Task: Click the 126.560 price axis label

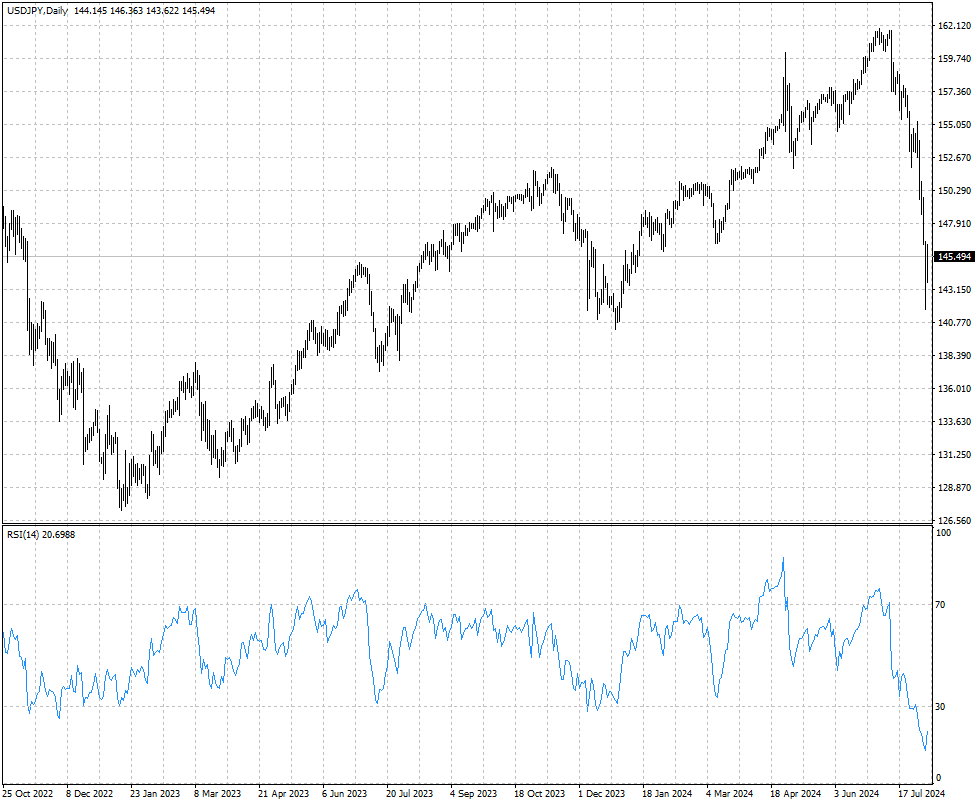Action: [953, 521]
